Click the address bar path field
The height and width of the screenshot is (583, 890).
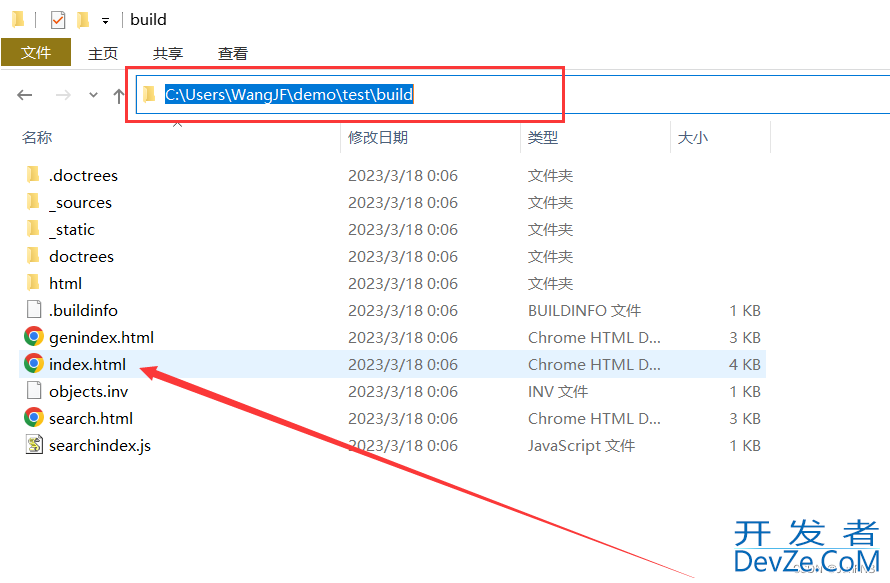(513, 94)
